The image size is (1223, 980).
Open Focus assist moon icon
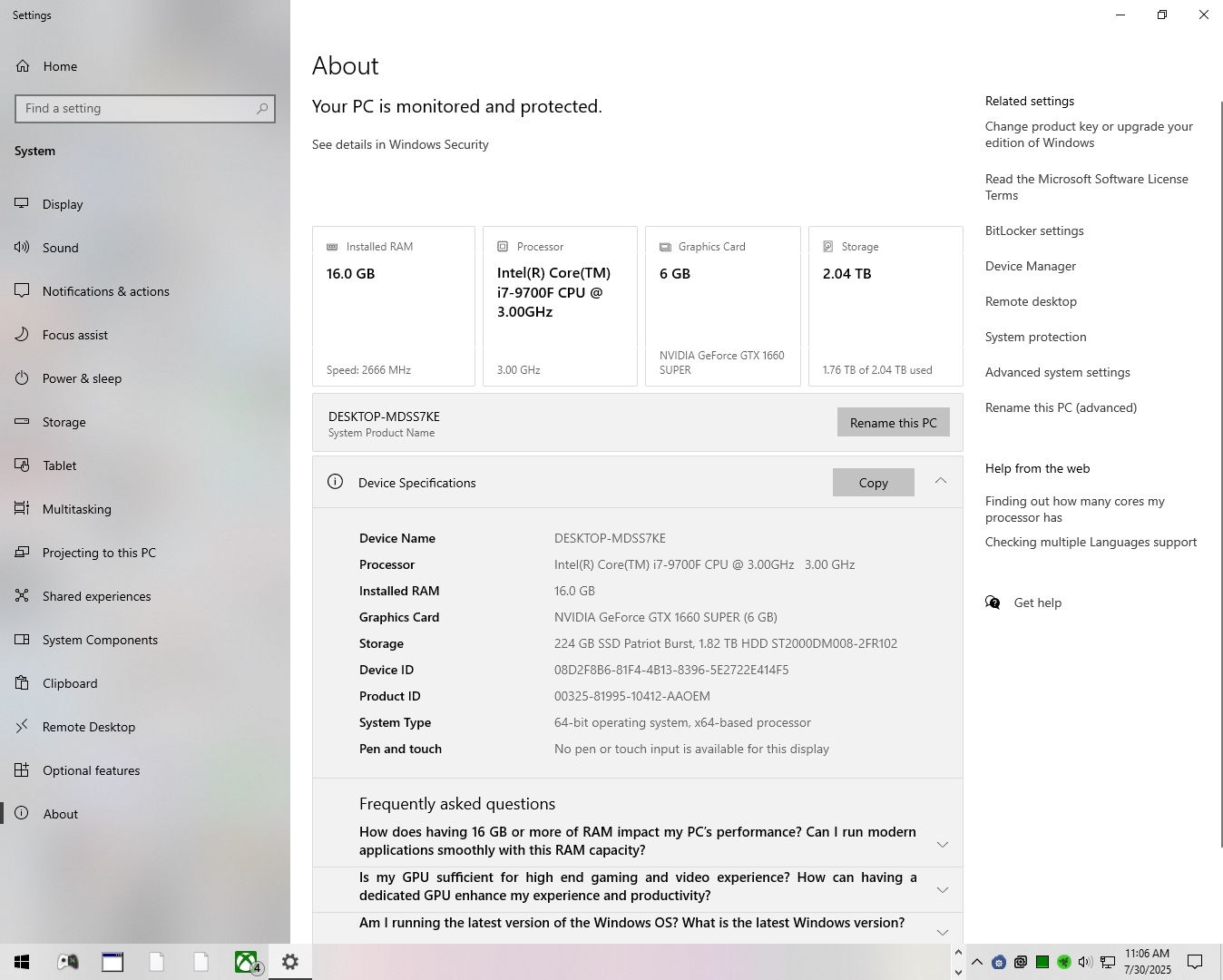click(22, 335)
